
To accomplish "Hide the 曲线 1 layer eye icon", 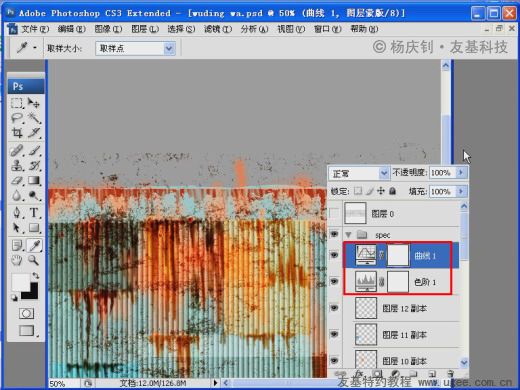I will point(334,255).
